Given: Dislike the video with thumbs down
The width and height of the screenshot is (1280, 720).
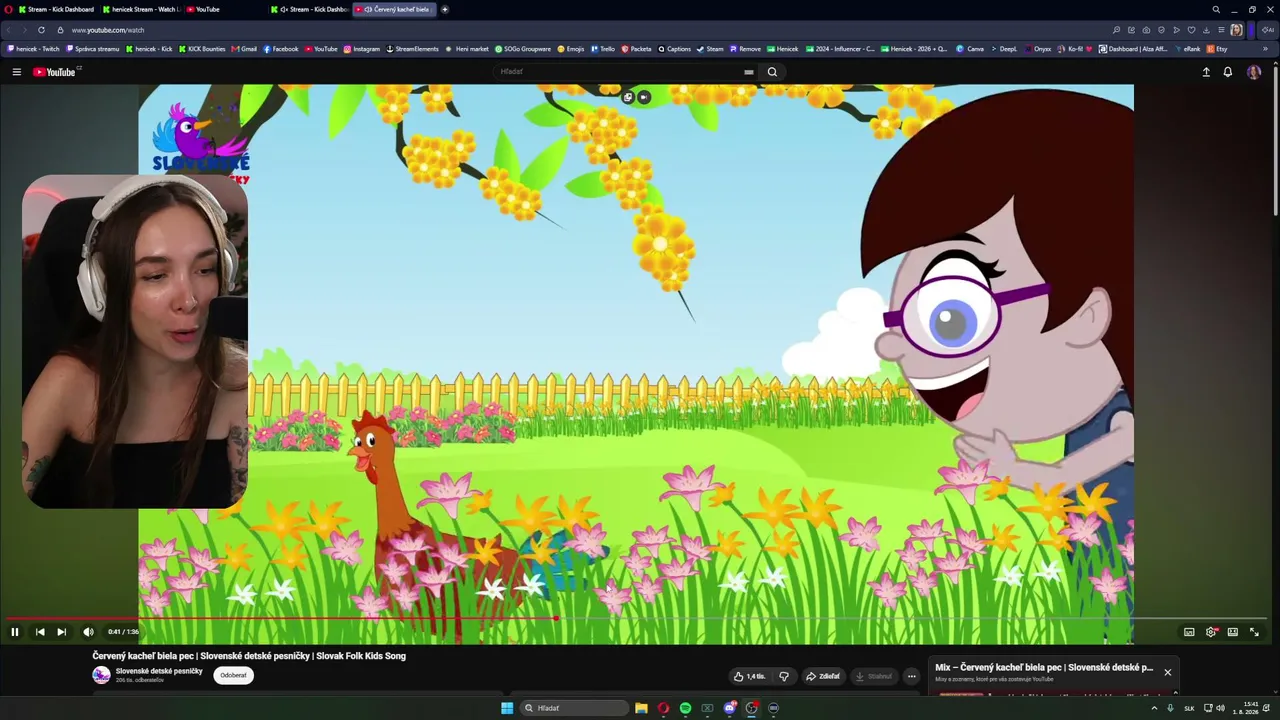Looking at the screenshot, I should click(784, 676).
